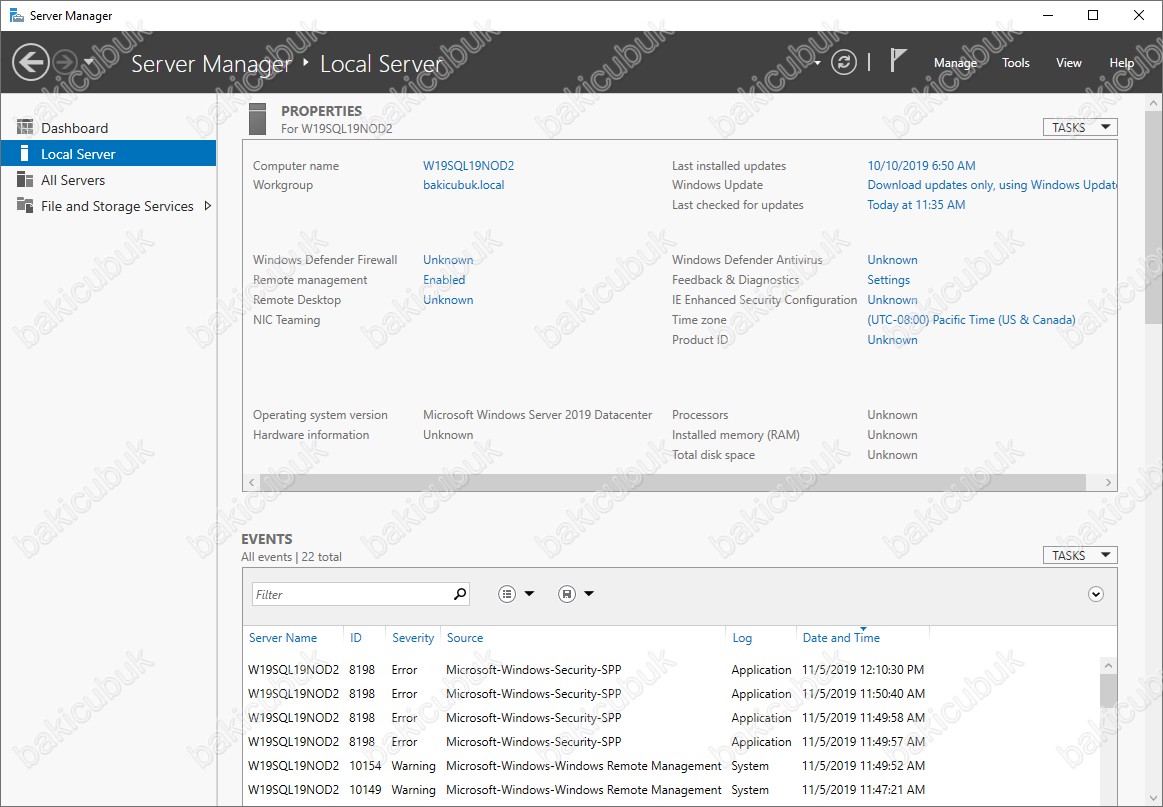Click last installed updates date link

[921, 165]
